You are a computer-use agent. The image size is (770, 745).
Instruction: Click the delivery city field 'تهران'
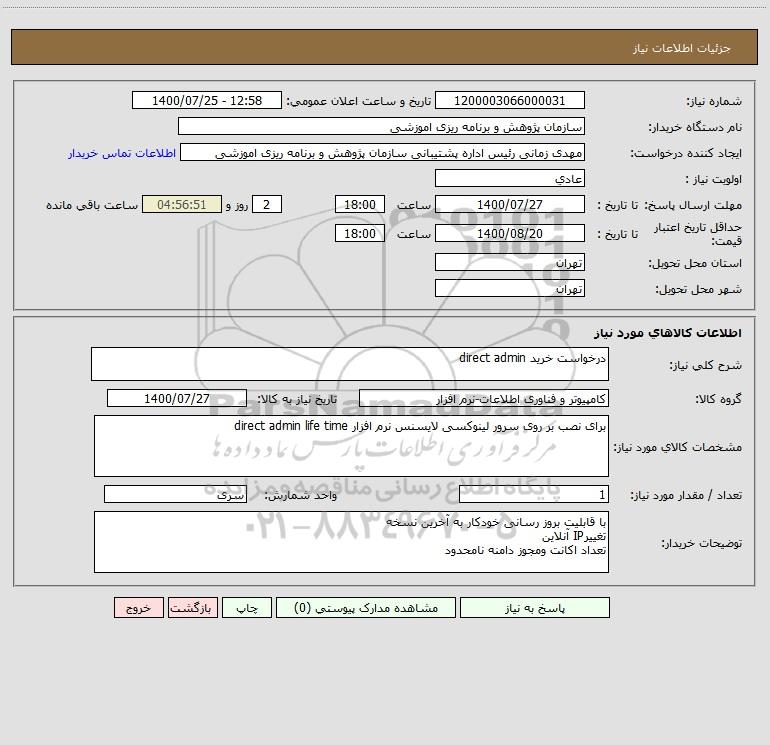pyautogui.click(x=510, y=288)
